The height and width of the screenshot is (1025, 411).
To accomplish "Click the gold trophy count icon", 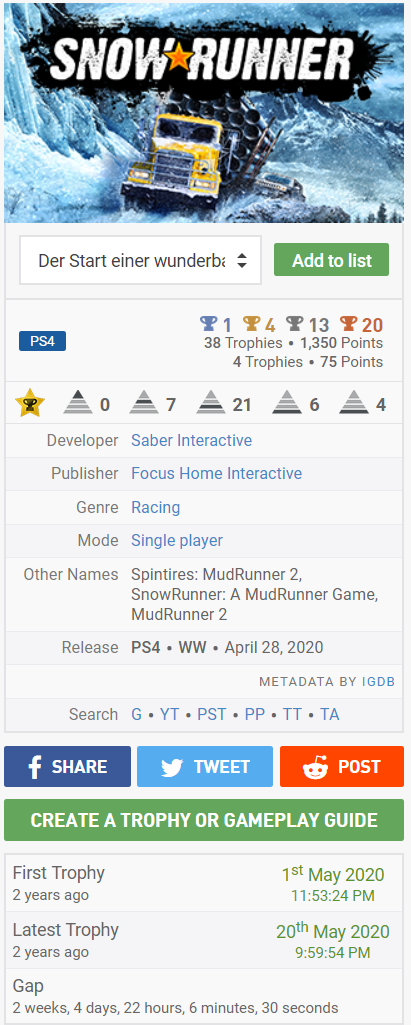I will [x=252, y=324].
